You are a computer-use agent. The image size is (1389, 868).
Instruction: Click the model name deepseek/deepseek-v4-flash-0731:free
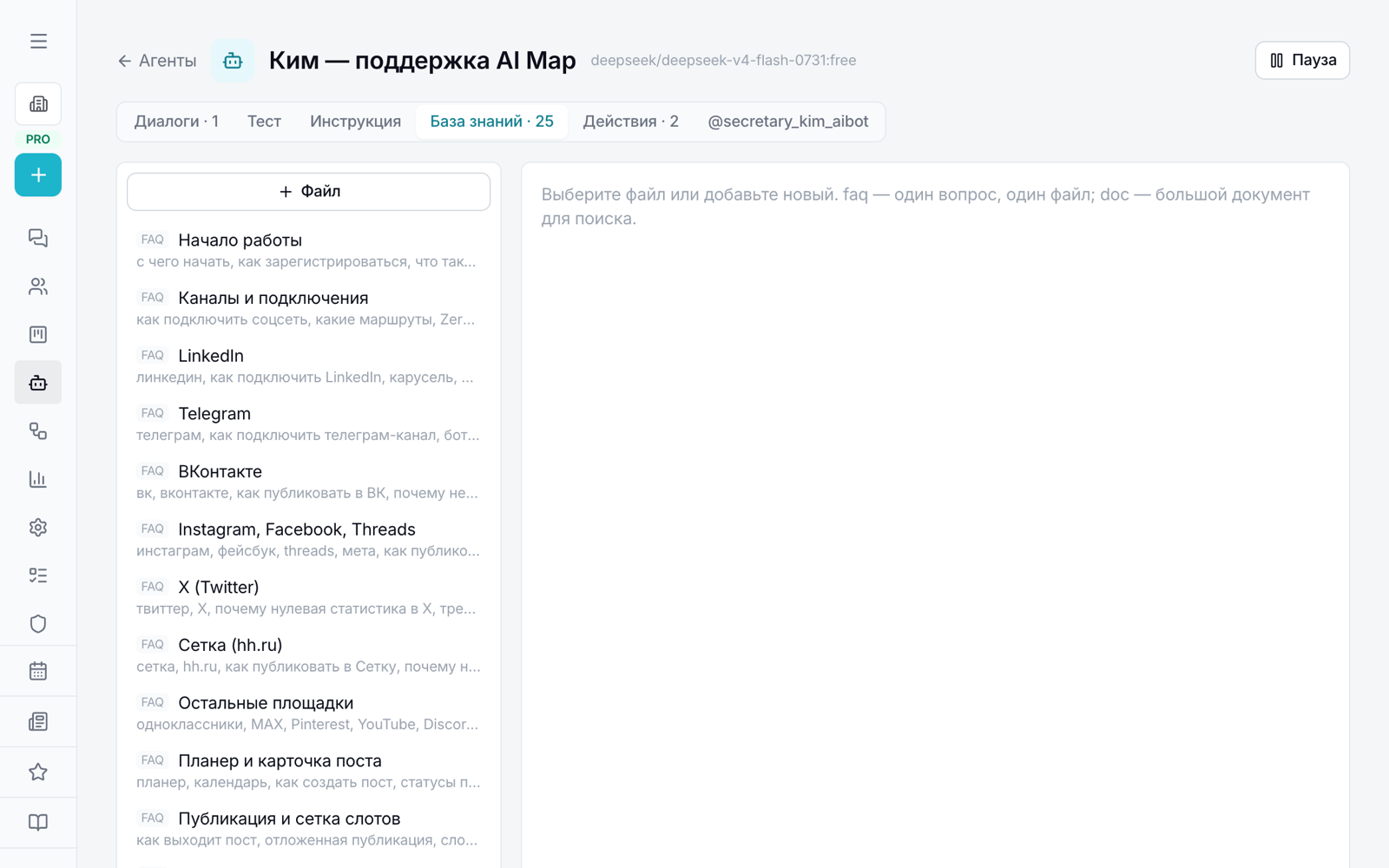[x=723, y=61]
